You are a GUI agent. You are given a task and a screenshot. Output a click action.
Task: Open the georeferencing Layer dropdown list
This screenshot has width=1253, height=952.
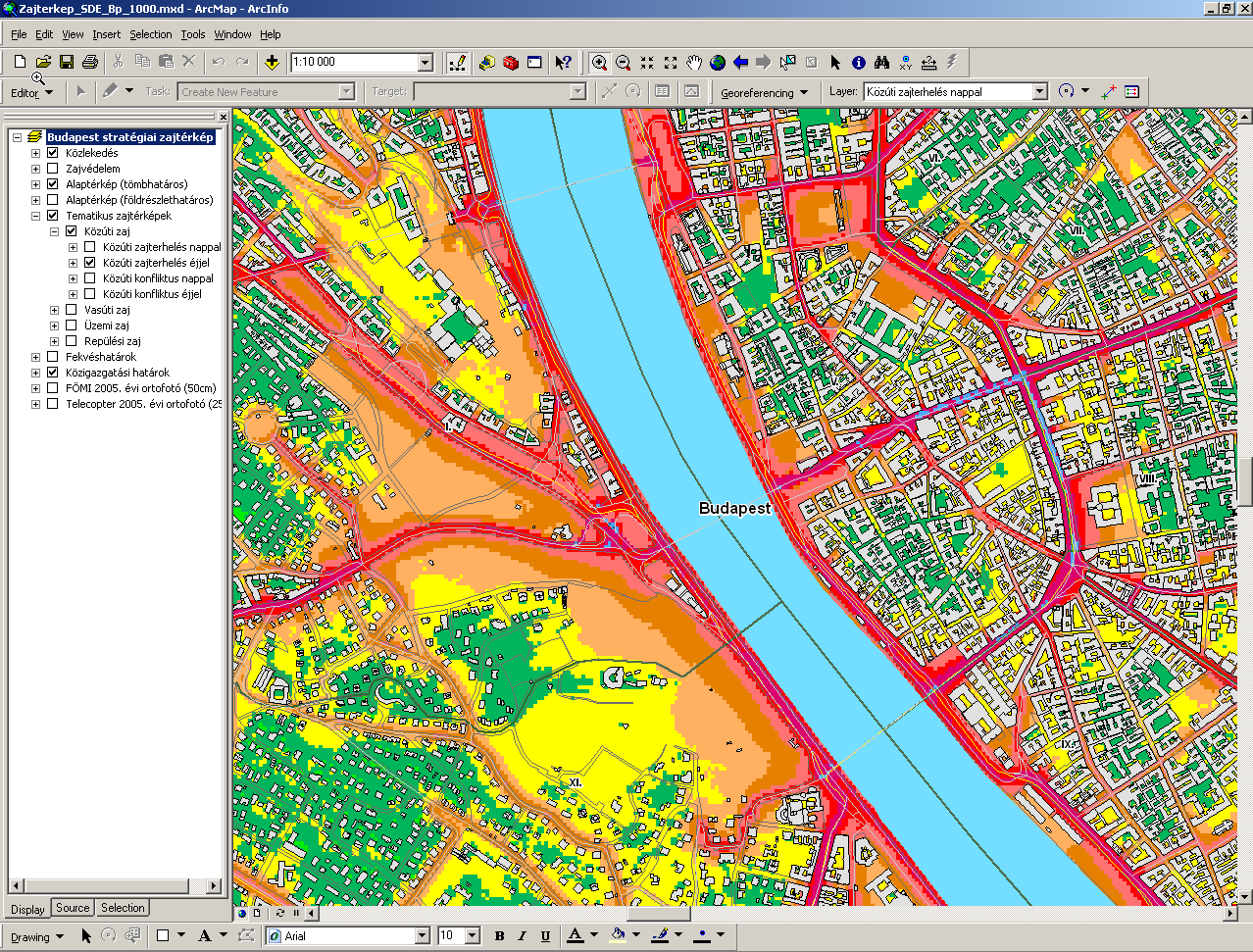(1040, 92)
